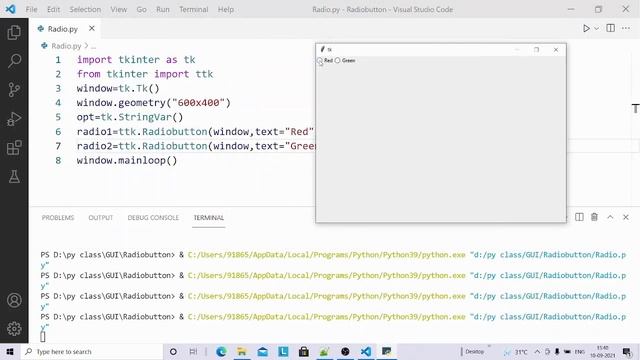Open the View menu

118,9
